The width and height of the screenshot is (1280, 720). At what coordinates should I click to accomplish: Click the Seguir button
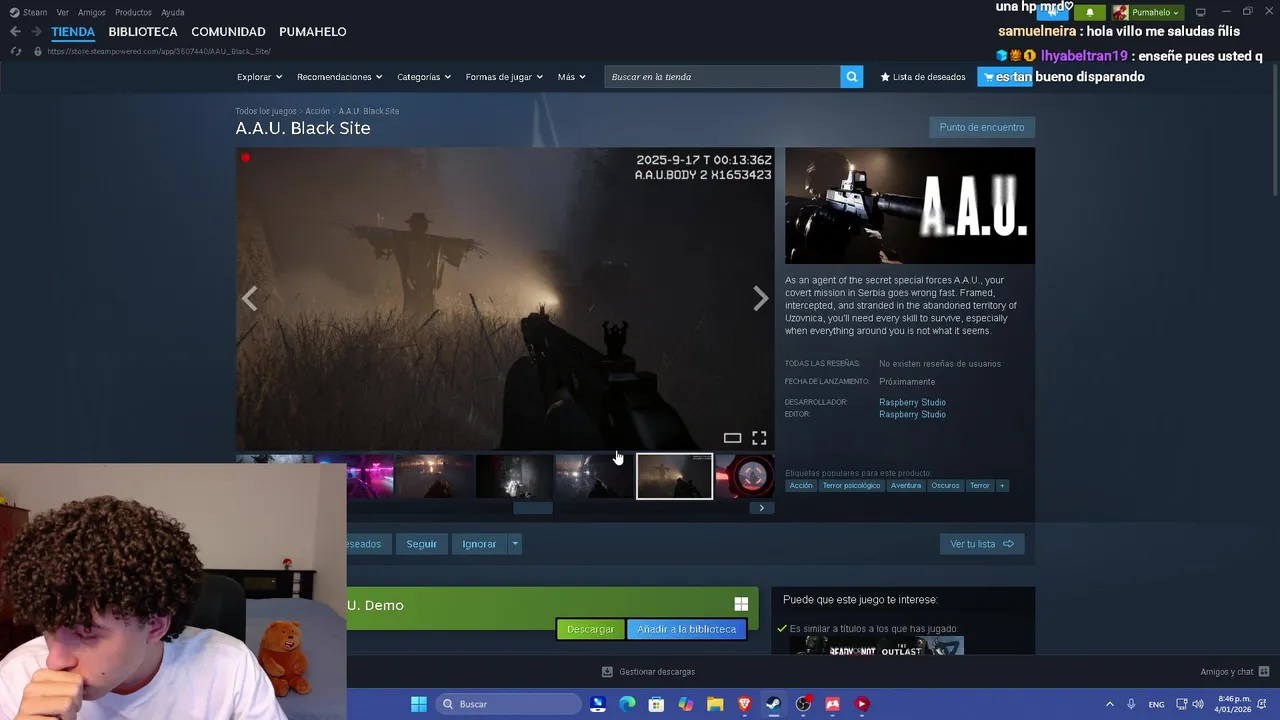(x=421, y=544)
